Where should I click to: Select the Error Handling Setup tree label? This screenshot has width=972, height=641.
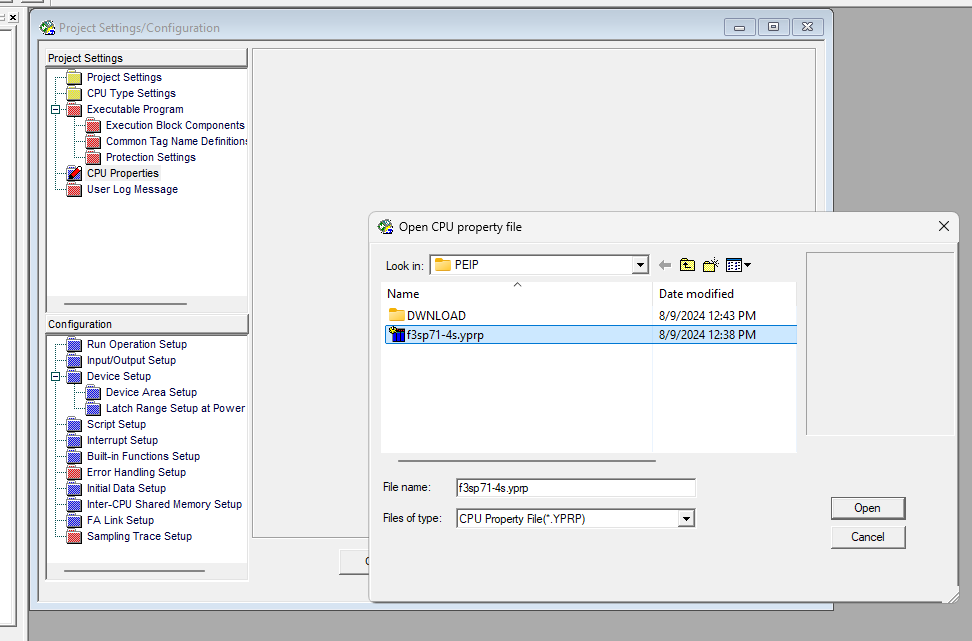click(x=136, y=473)
